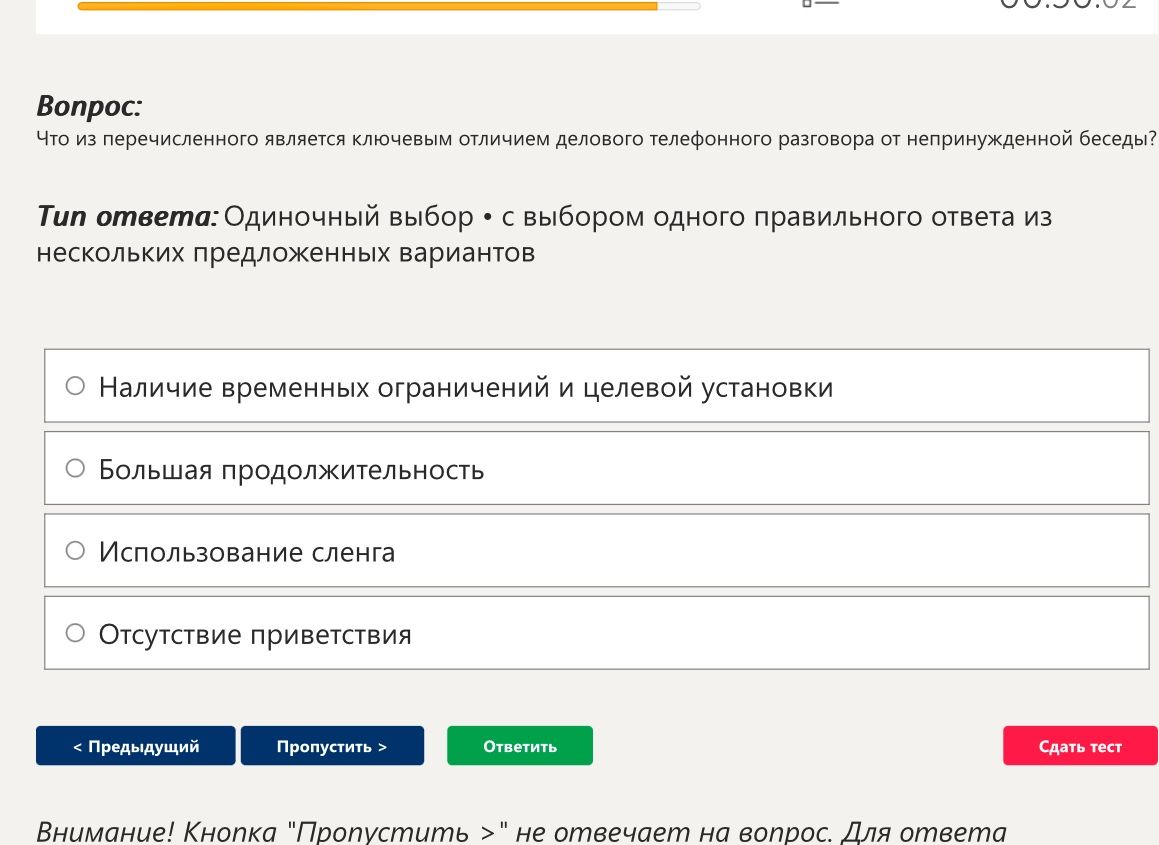Click the 'Вопрос:' heading
The width and height of the screenshot is (1159, 845).
(x=89, y=106)
